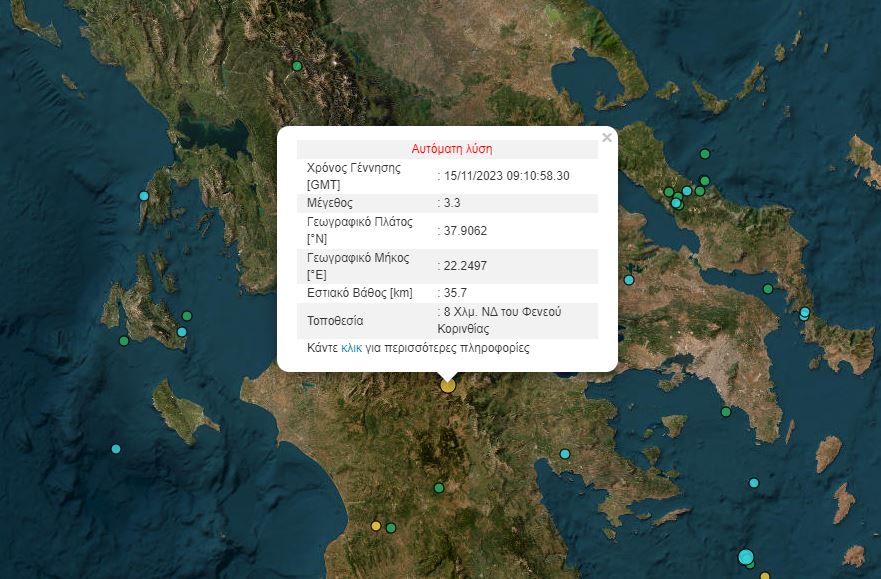
Task: Select cyan marker just right of the popup
Action: coord(629,280)
